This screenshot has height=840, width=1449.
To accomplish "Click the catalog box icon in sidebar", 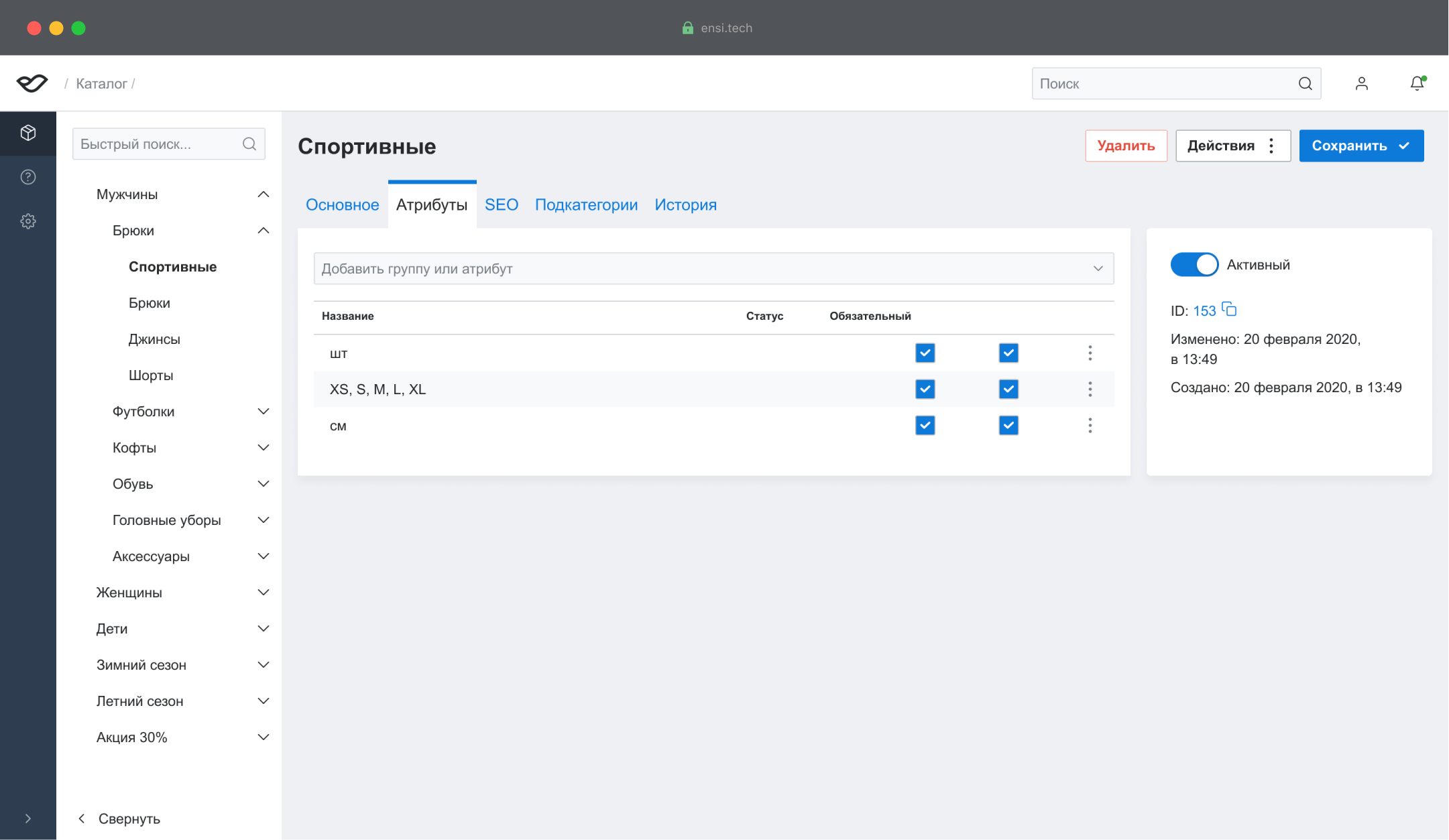I will point(28,133).
